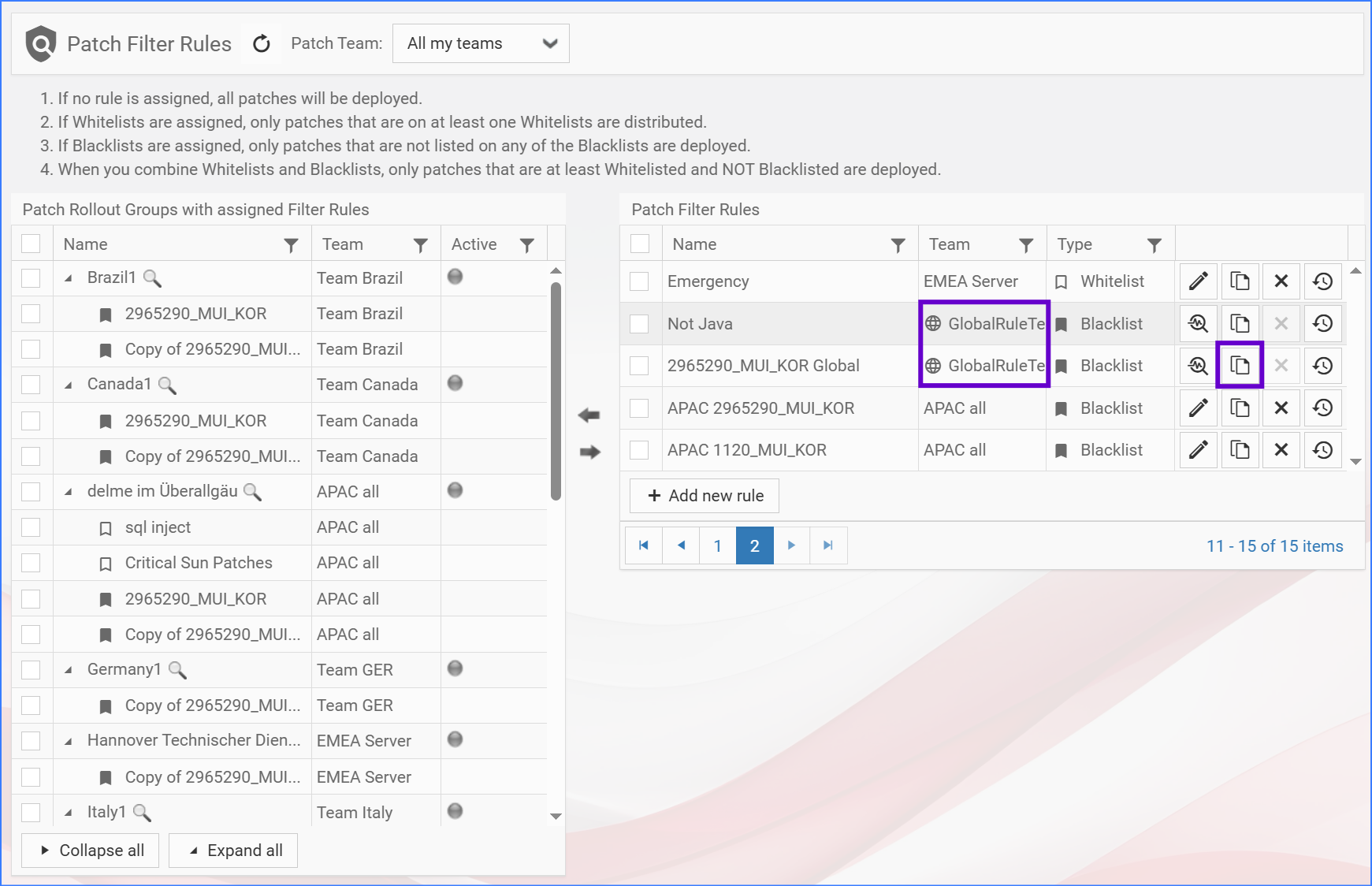The image size is (1372, 886).
Task: Jump to the first page of rules
Action: [x=644, y=545]
